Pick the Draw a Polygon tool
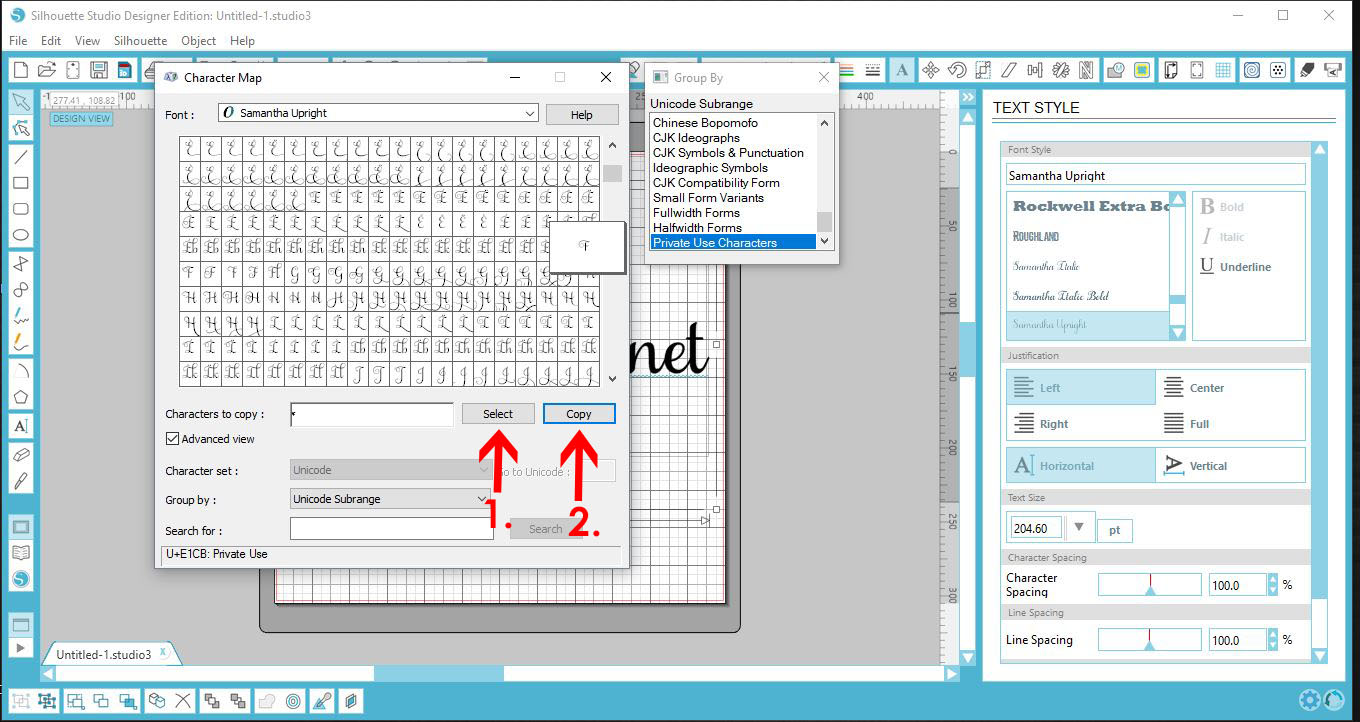 [20, 263]
